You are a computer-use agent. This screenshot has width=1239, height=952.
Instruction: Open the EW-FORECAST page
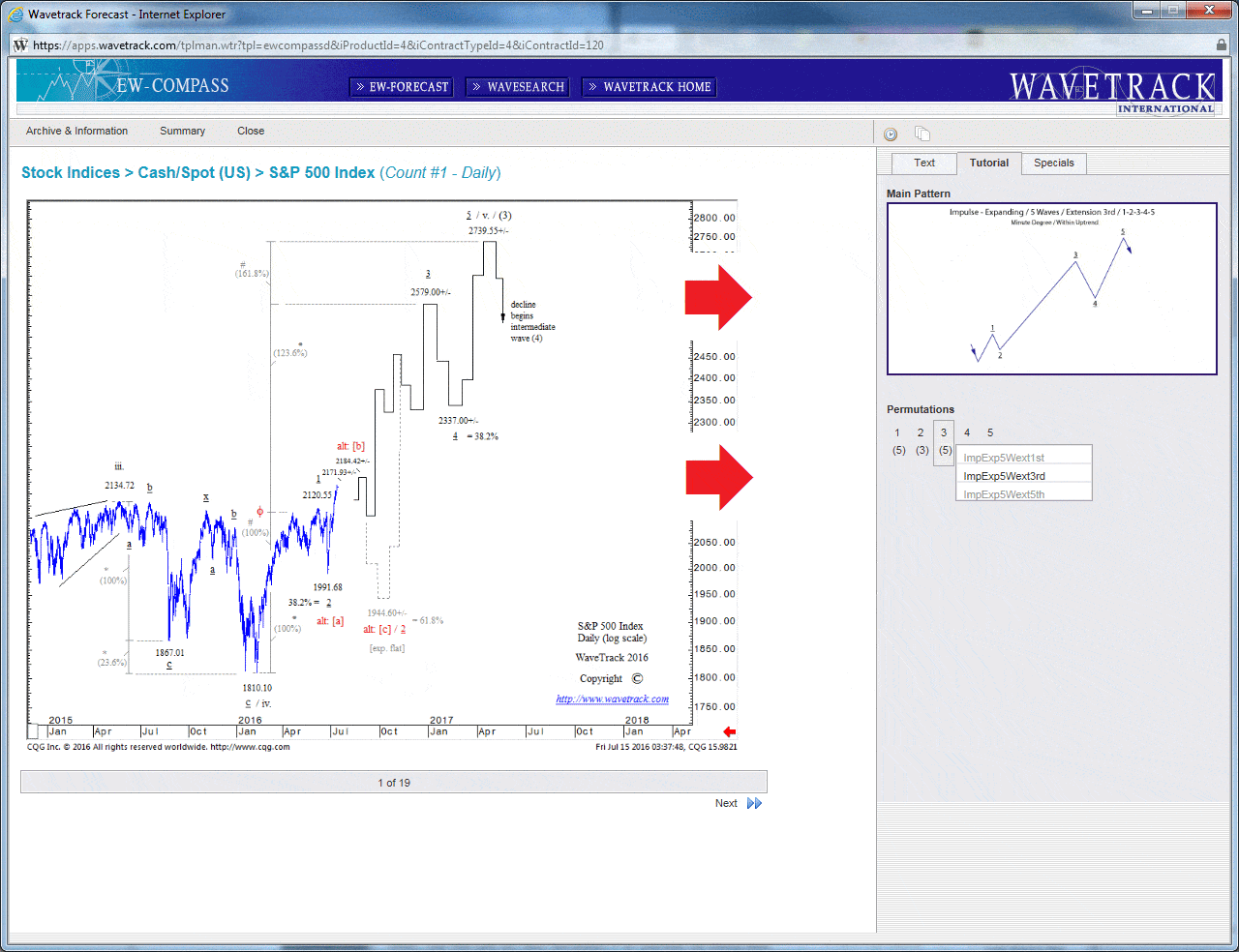[402, 87]
